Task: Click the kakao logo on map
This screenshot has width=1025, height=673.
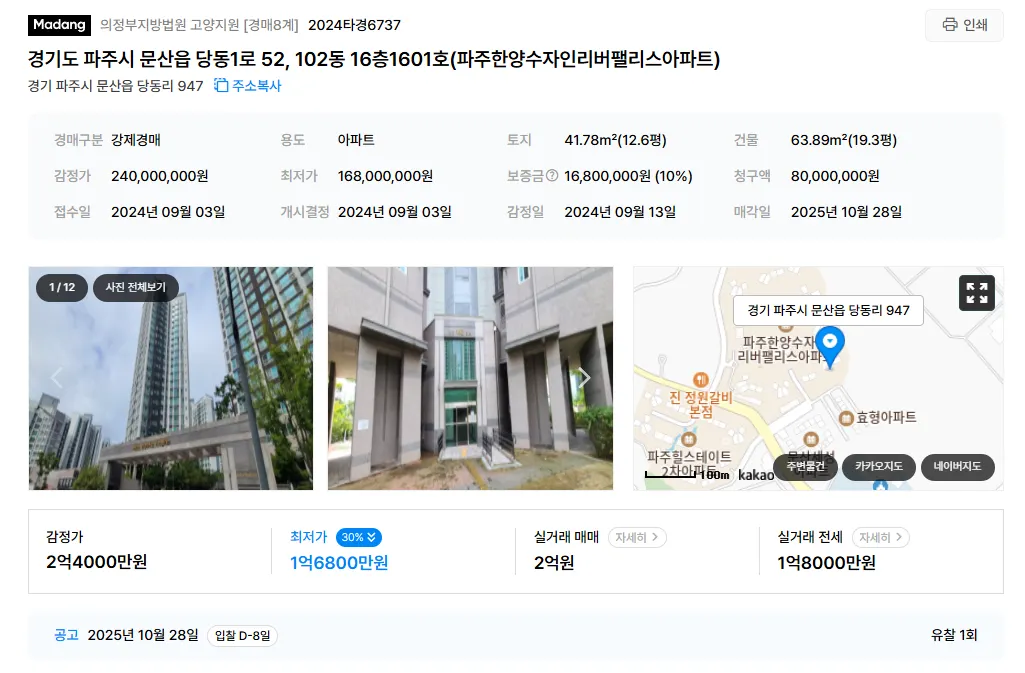Action: 756,475
